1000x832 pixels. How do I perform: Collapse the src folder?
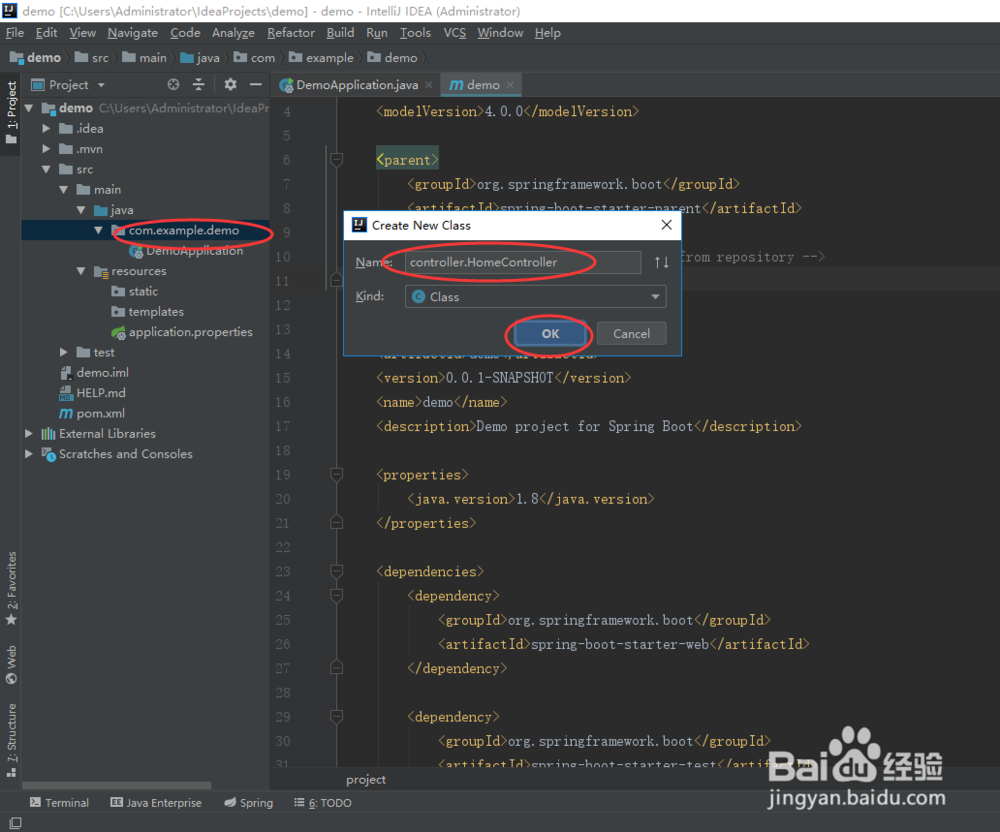(46, 170)
